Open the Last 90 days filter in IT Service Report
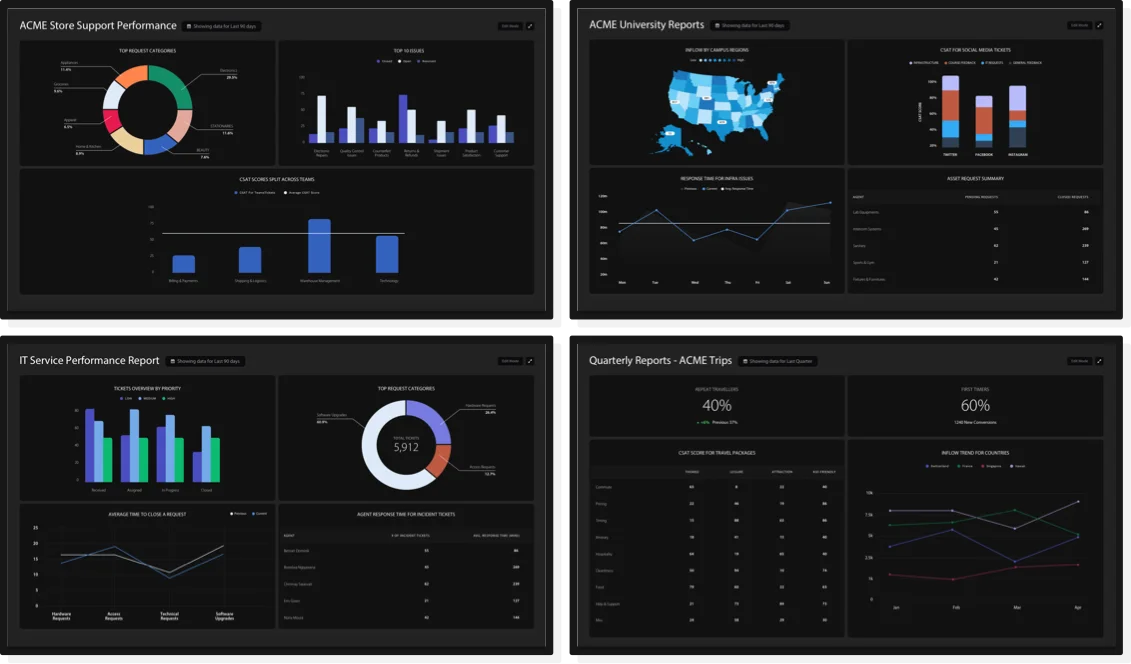 coord(206,361)
